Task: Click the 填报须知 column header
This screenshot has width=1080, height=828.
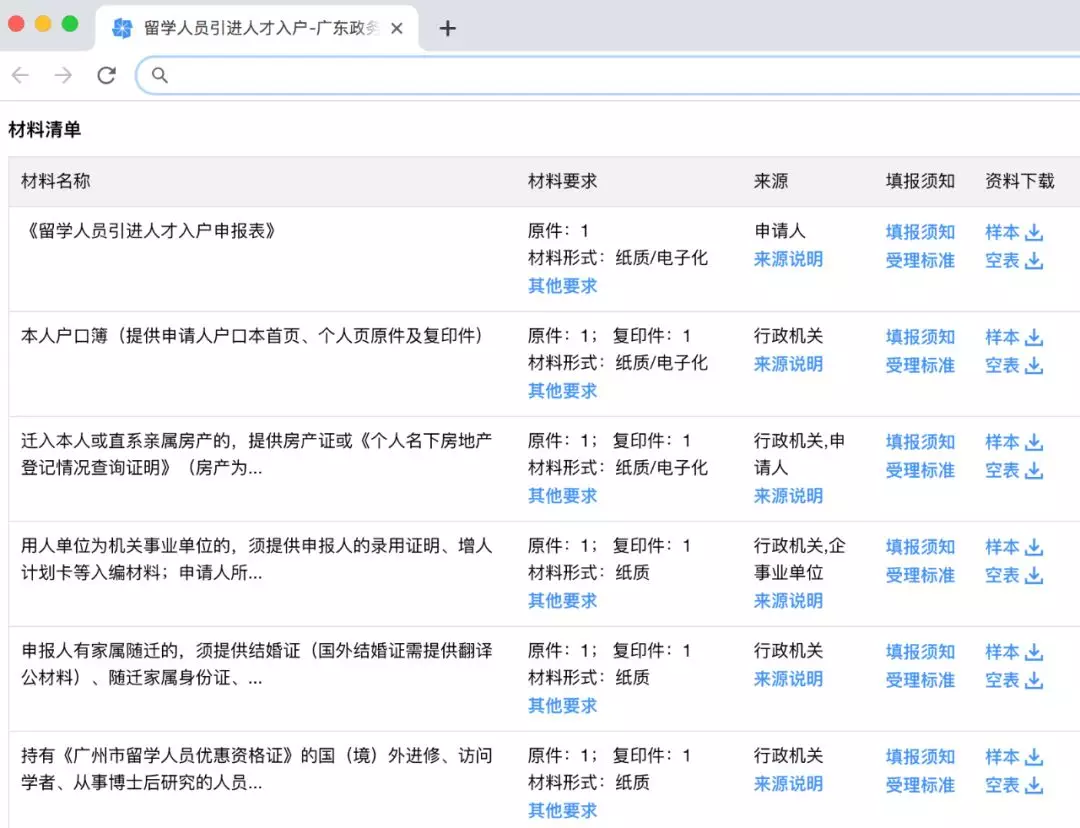Action: [x=920, y=181]
